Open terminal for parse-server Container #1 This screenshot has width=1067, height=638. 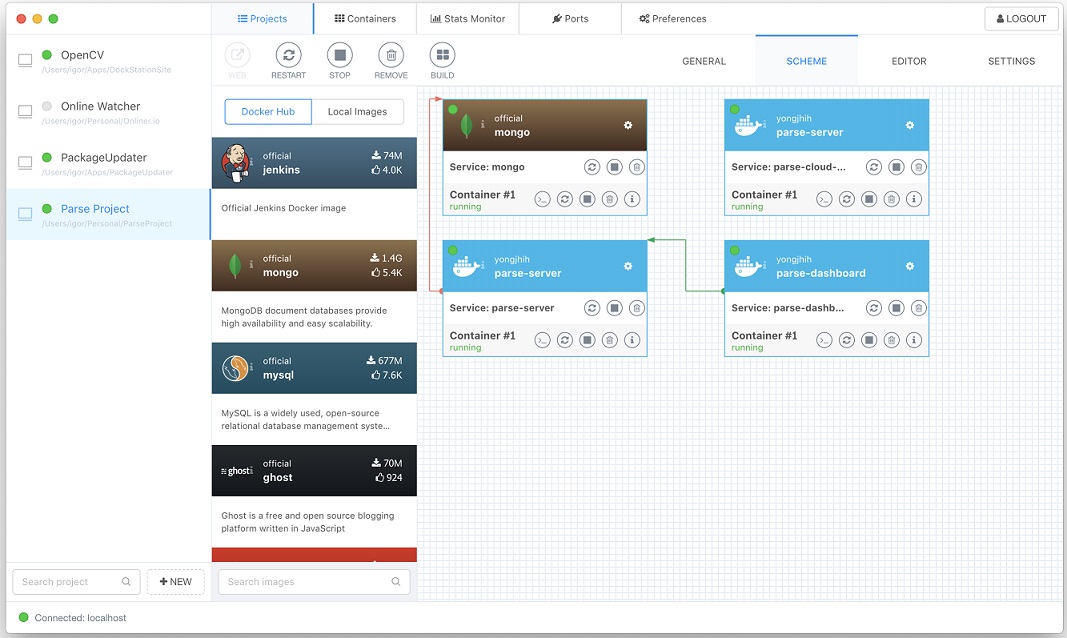pos(543,340)
